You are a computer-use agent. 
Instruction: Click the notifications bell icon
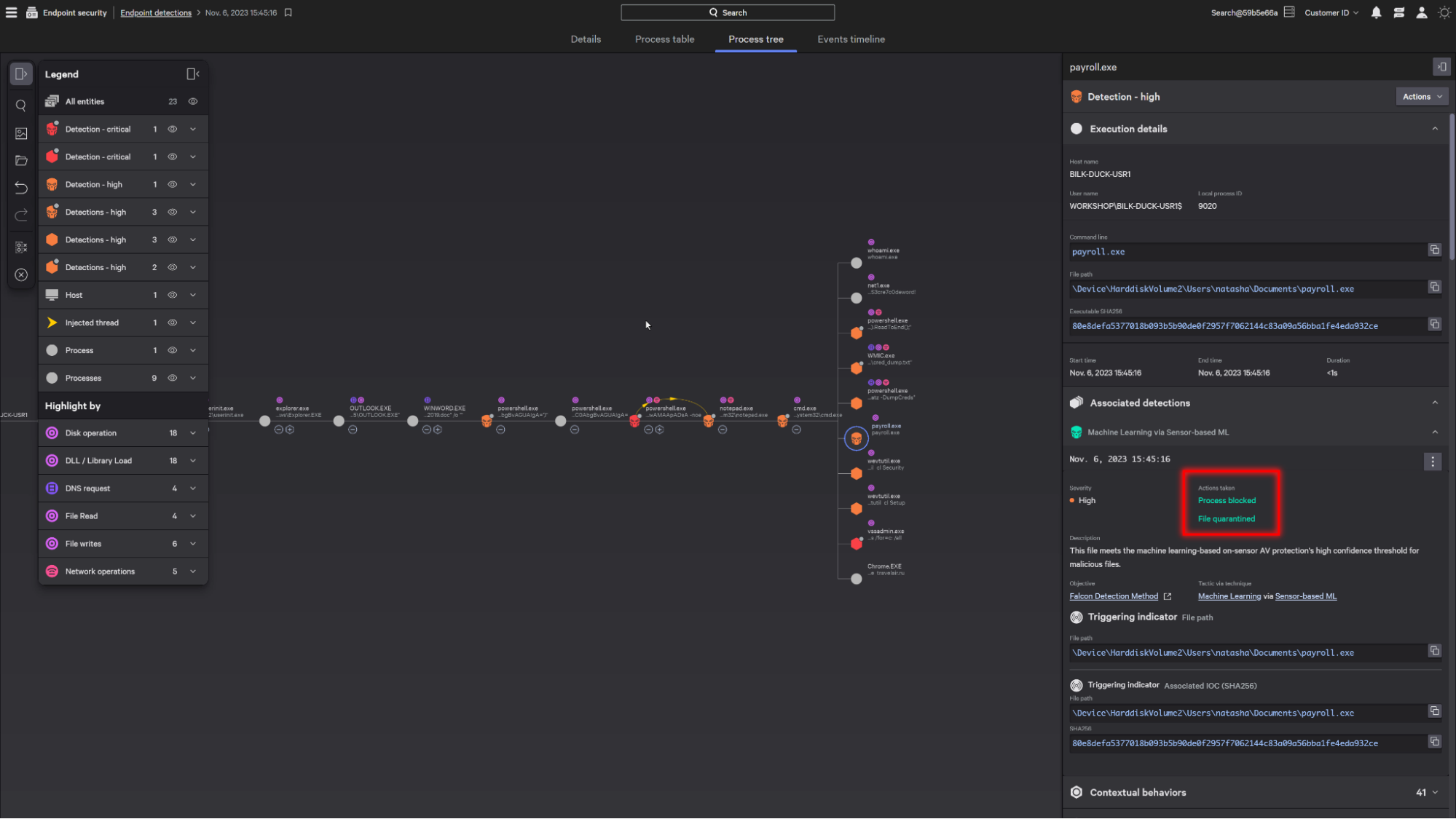1376,12
